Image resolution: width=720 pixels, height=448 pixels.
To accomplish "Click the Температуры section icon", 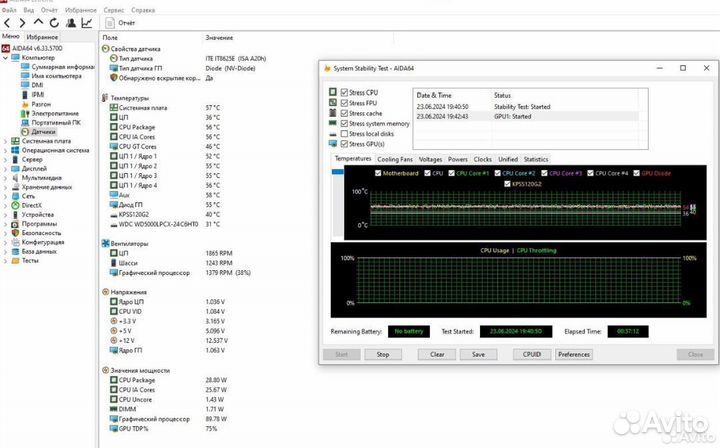I will tap(106, 98).
